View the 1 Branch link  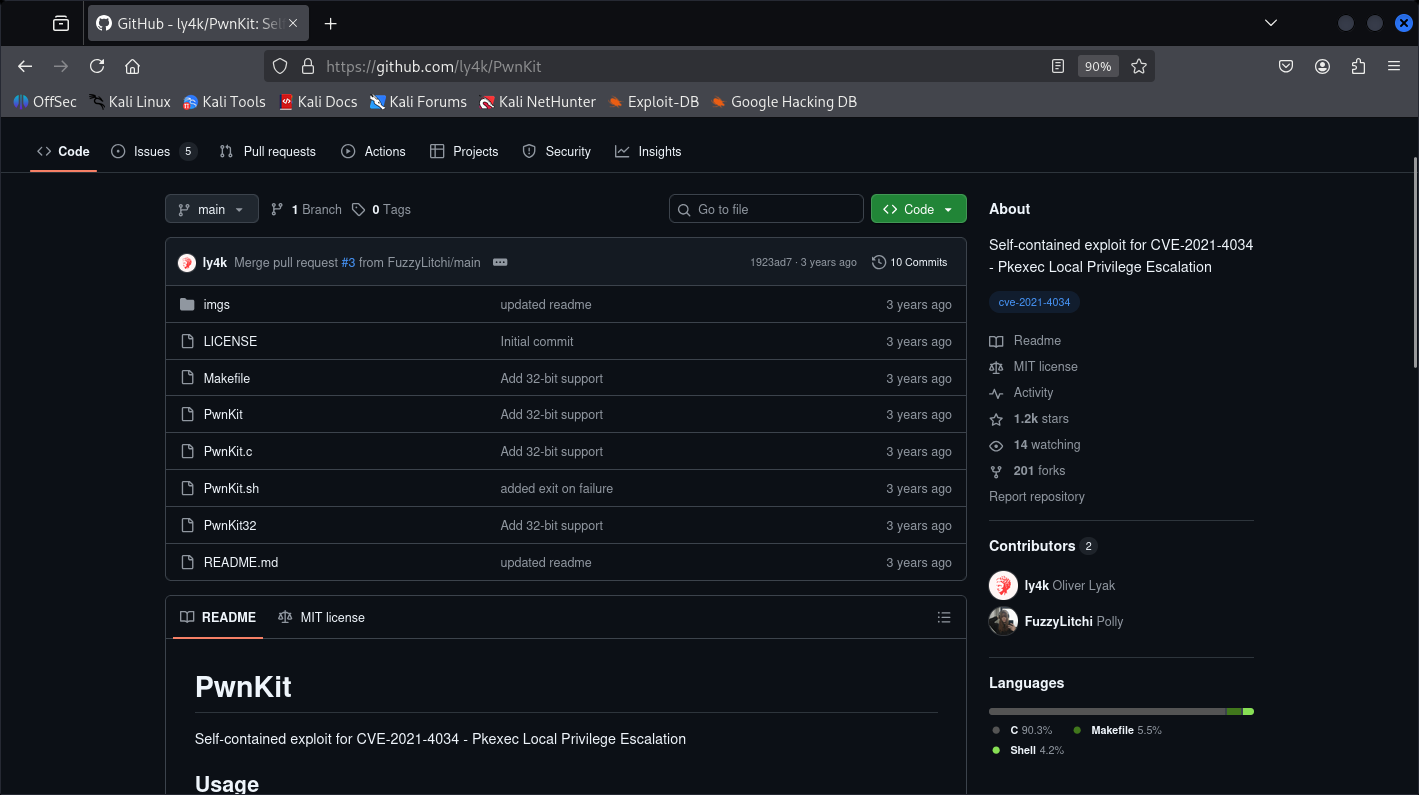click(x=306, y=209)
